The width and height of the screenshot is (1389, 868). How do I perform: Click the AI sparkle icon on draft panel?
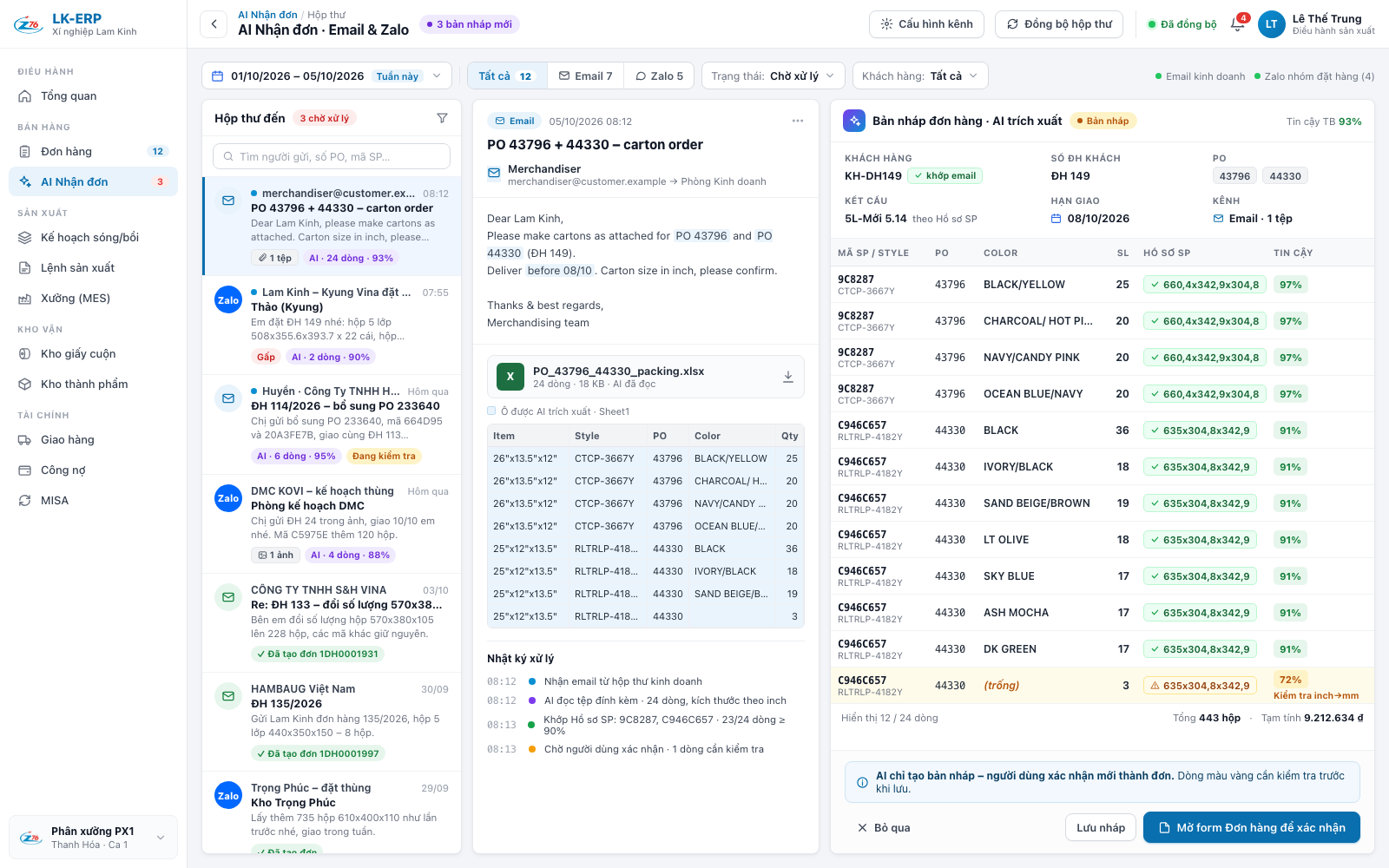(853, 121)
